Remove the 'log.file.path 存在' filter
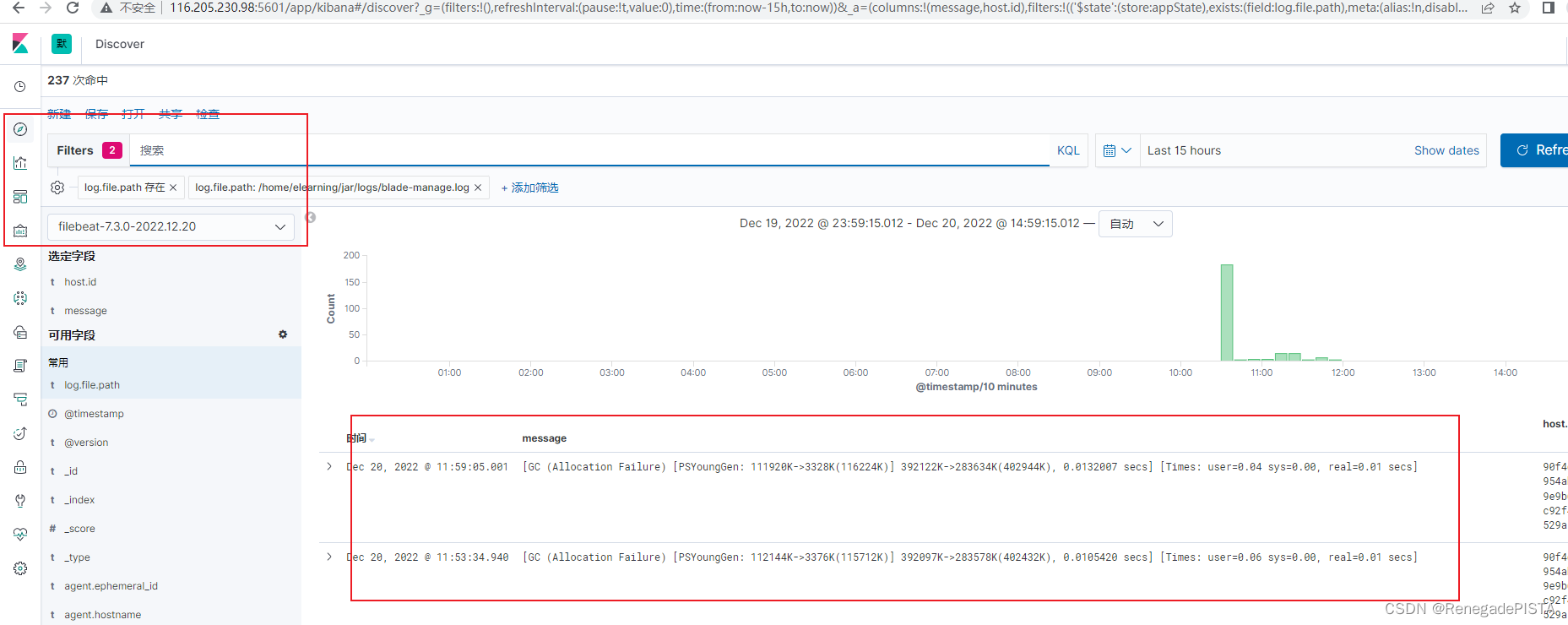This screenshot has height=625, width=1568. pos(173,187)
